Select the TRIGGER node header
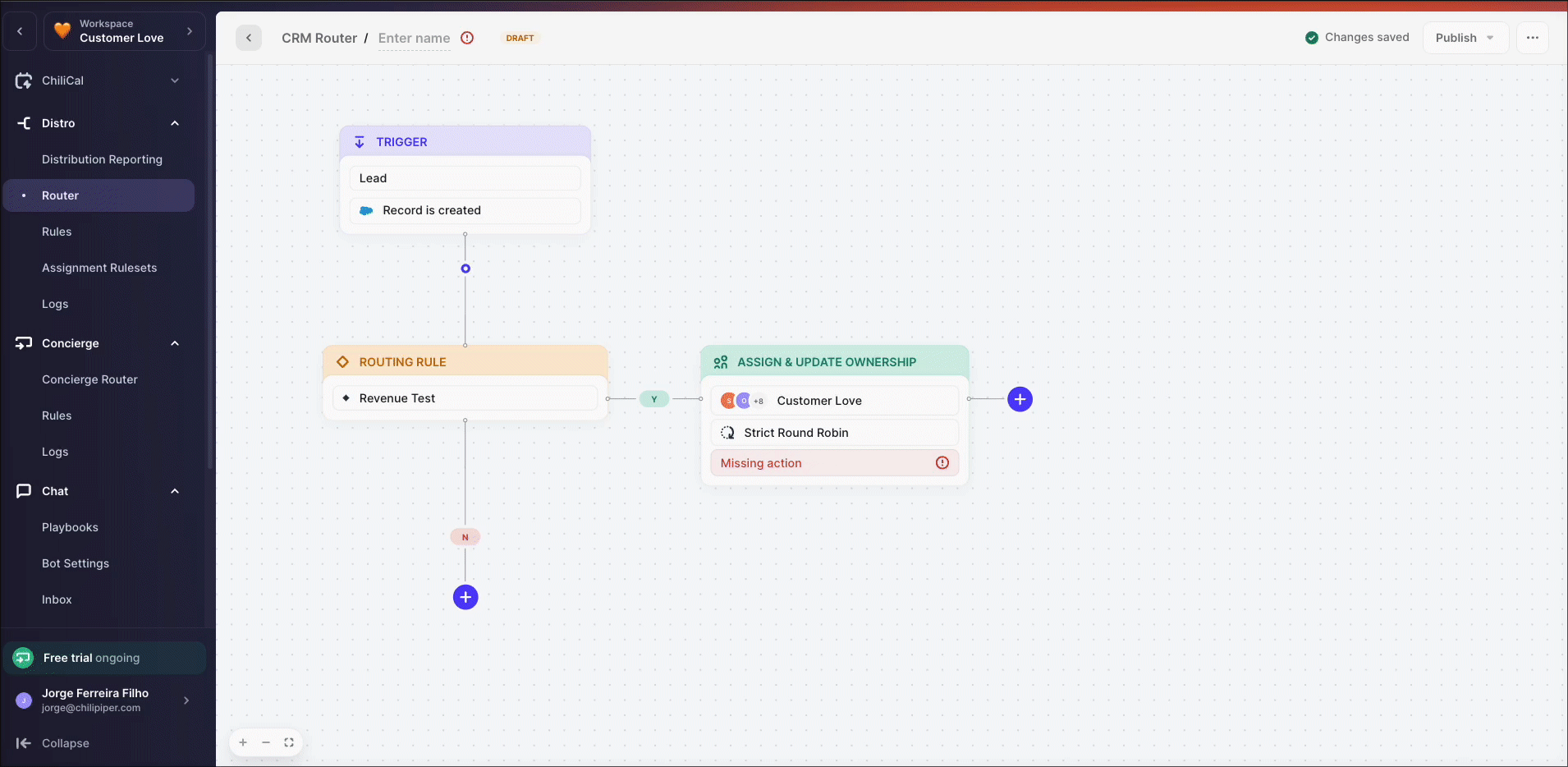The image size is (1568, 767). pos(465,141)
